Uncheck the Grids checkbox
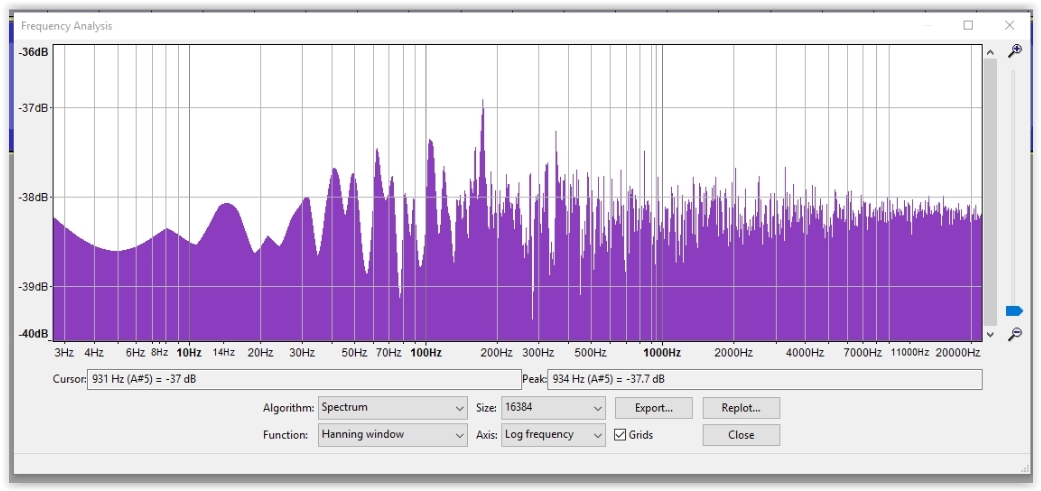Screen dimensions: 1041x491 (x=619, y=435)
